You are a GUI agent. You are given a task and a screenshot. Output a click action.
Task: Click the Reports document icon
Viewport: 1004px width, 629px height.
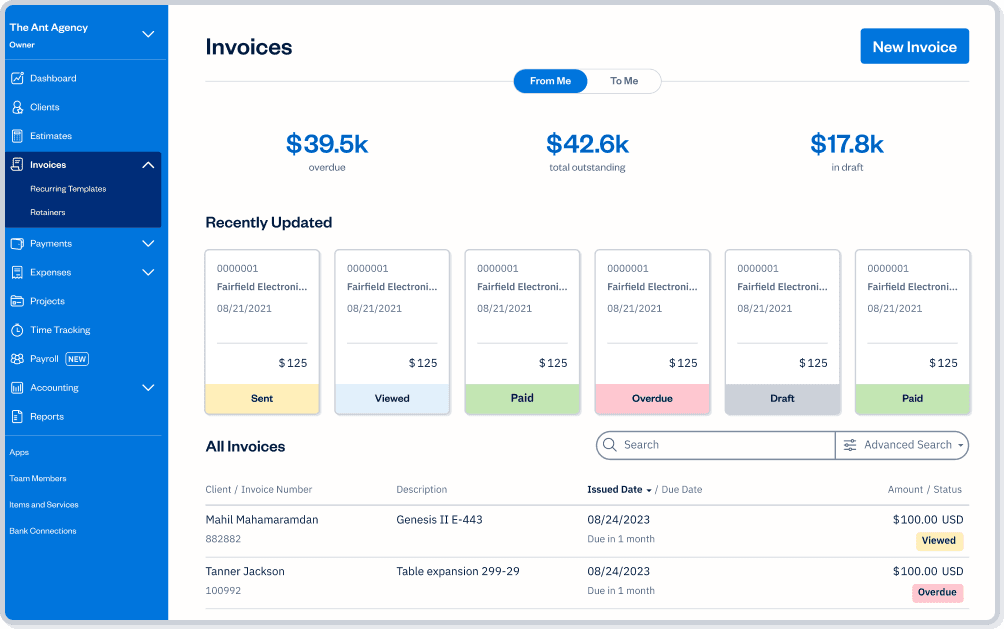17,417
